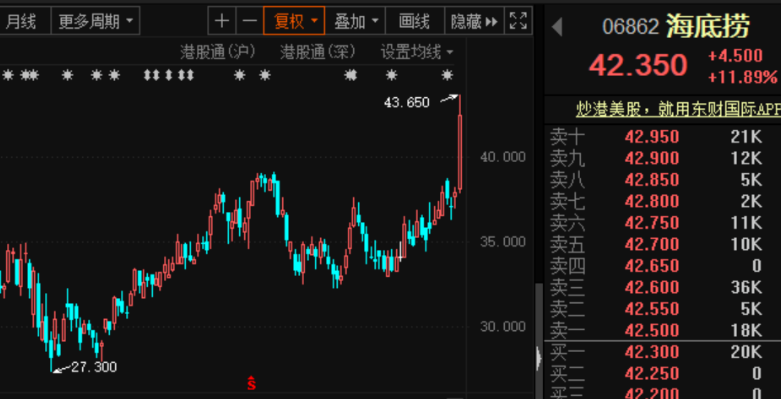Image resolution: width=781 pixels, height=399 pixels.
Task: Click the rightmost star event marker
Action: (x=447, y=75)
